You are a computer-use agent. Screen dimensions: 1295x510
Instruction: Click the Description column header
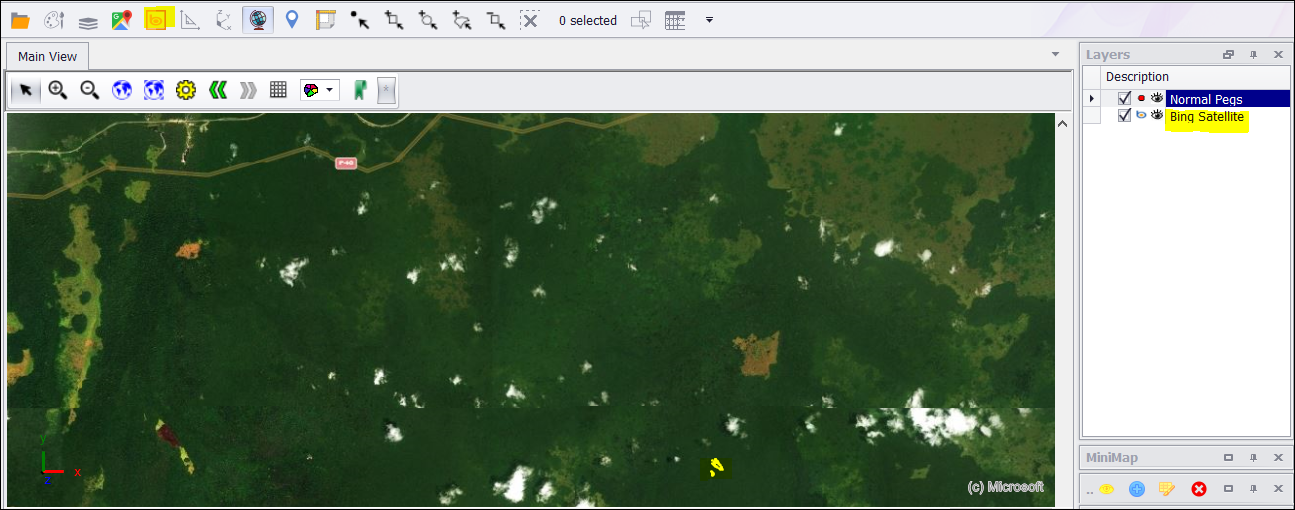[1137, 77]
